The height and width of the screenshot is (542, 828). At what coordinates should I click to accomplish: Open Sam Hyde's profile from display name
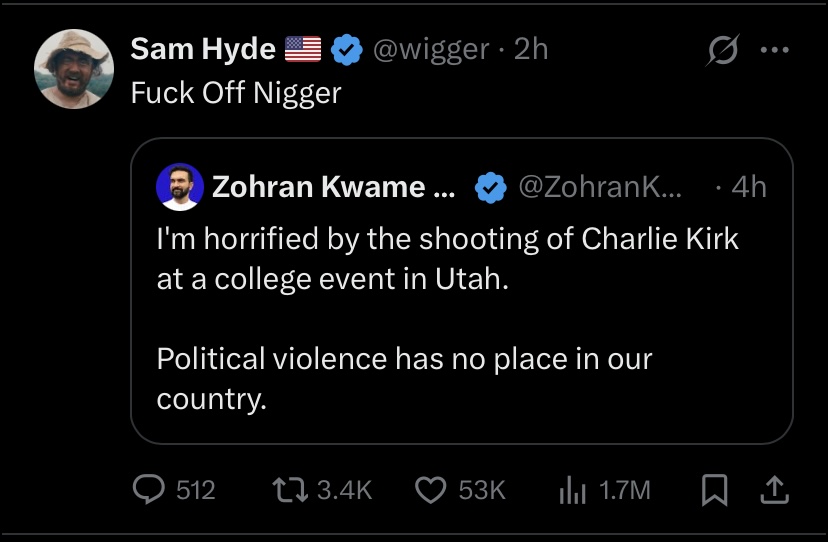click(203, 49)
